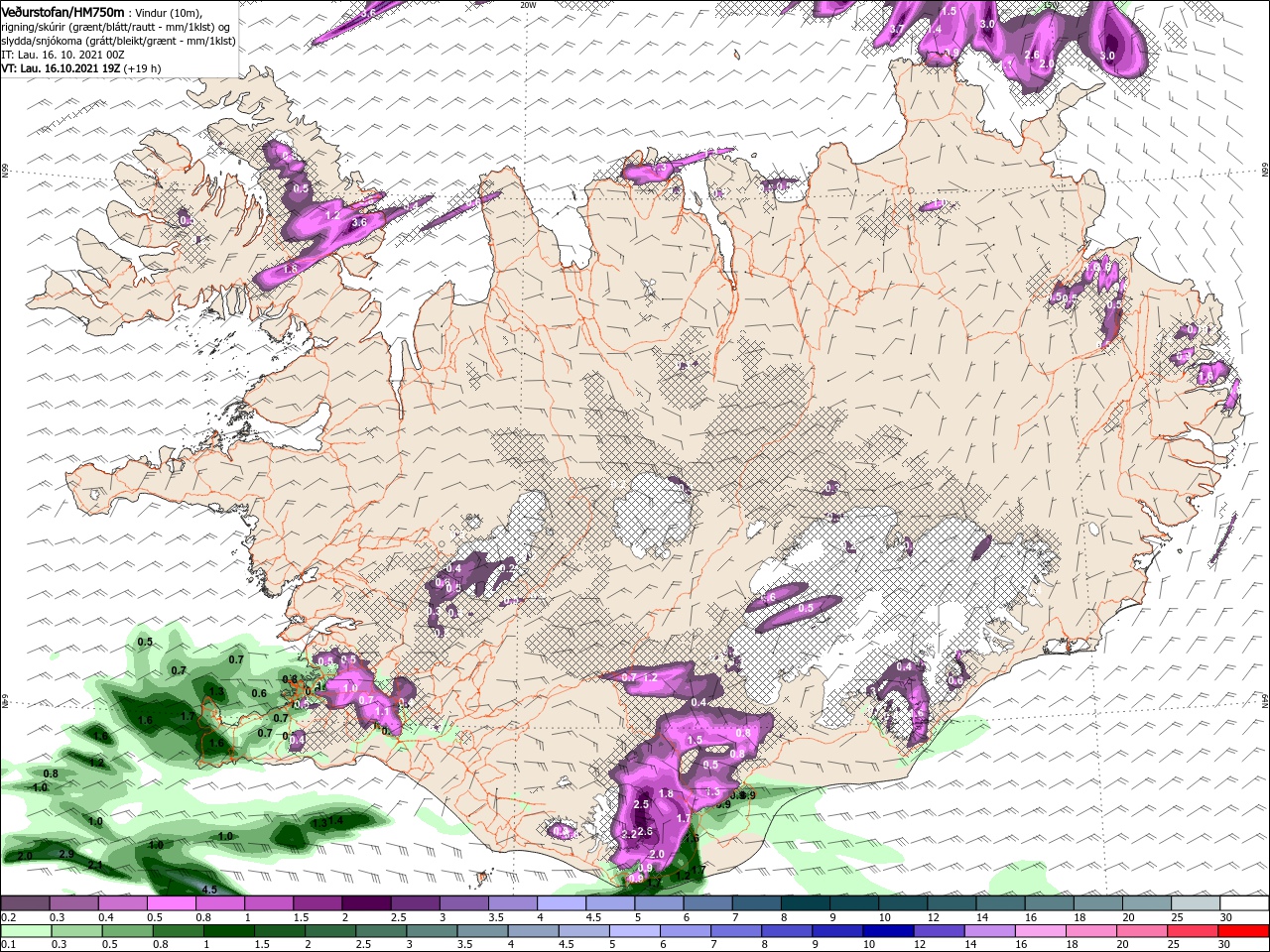1270x952 pixels.
Task: Pick the 0.1 pale green swatch in bottom scale
Action: [x=24, y=931]
